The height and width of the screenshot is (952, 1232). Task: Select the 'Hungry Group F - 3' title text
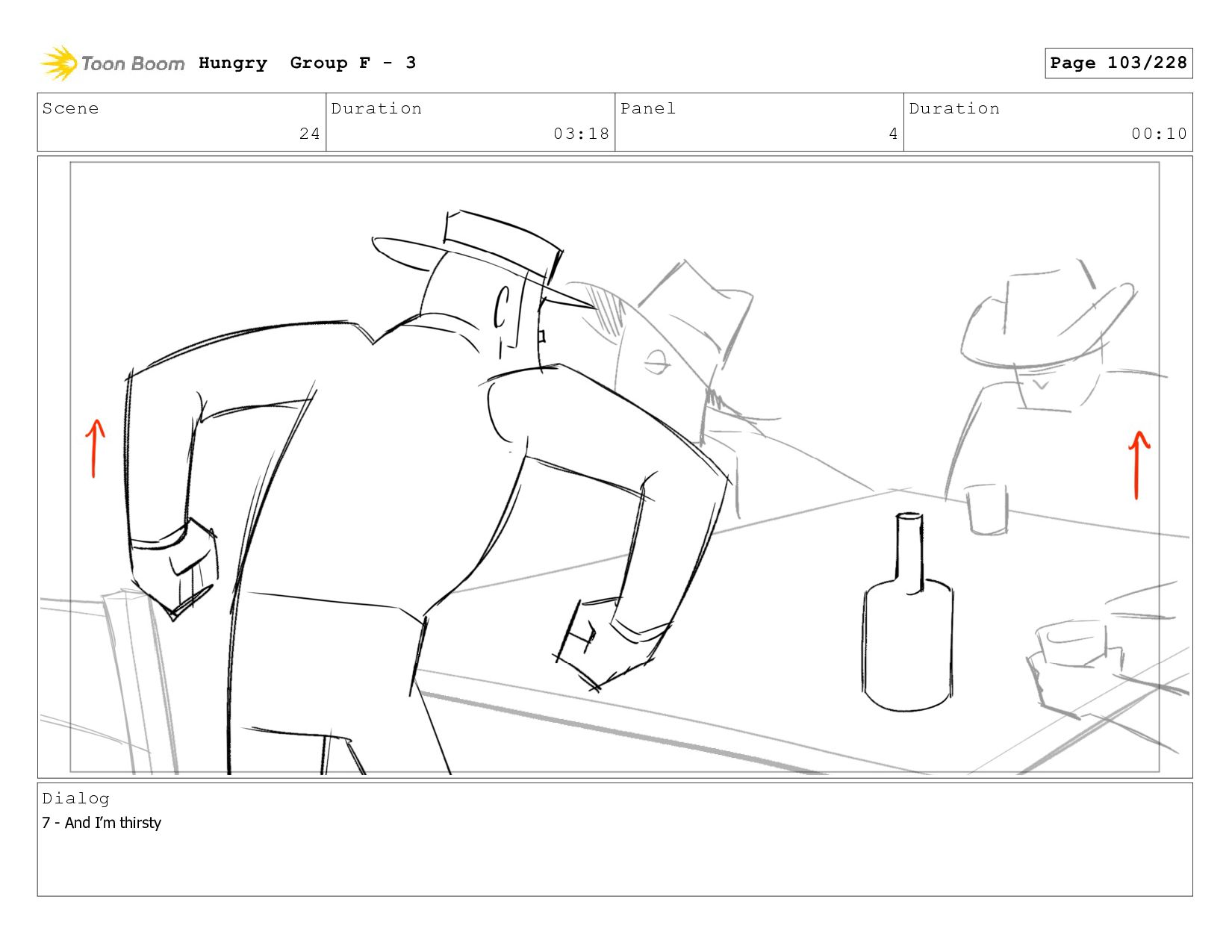point(307,63)
